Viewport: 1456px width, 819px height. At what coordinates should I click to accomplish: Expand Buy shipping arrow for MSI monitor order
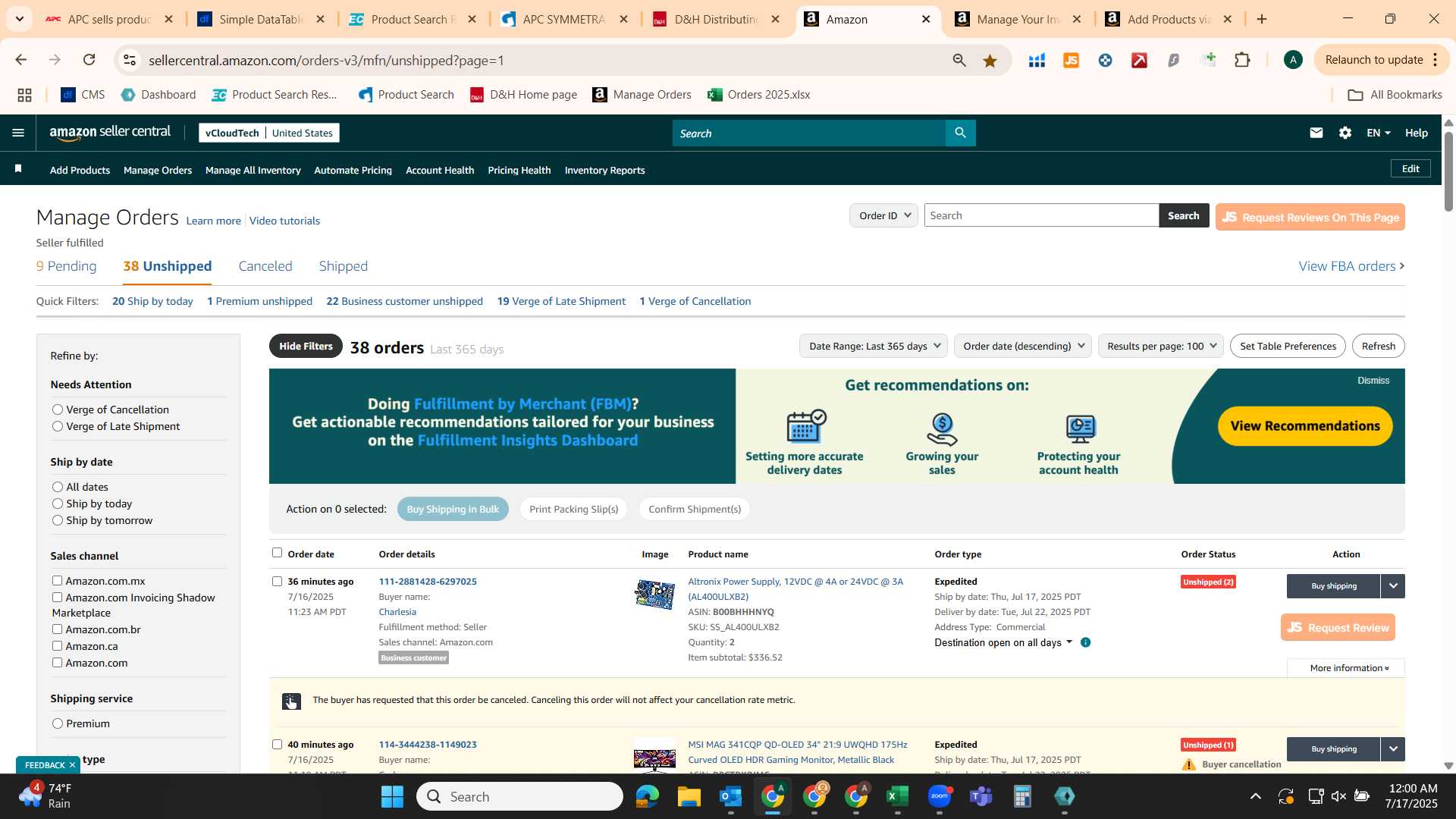(x=1393, y=749)
